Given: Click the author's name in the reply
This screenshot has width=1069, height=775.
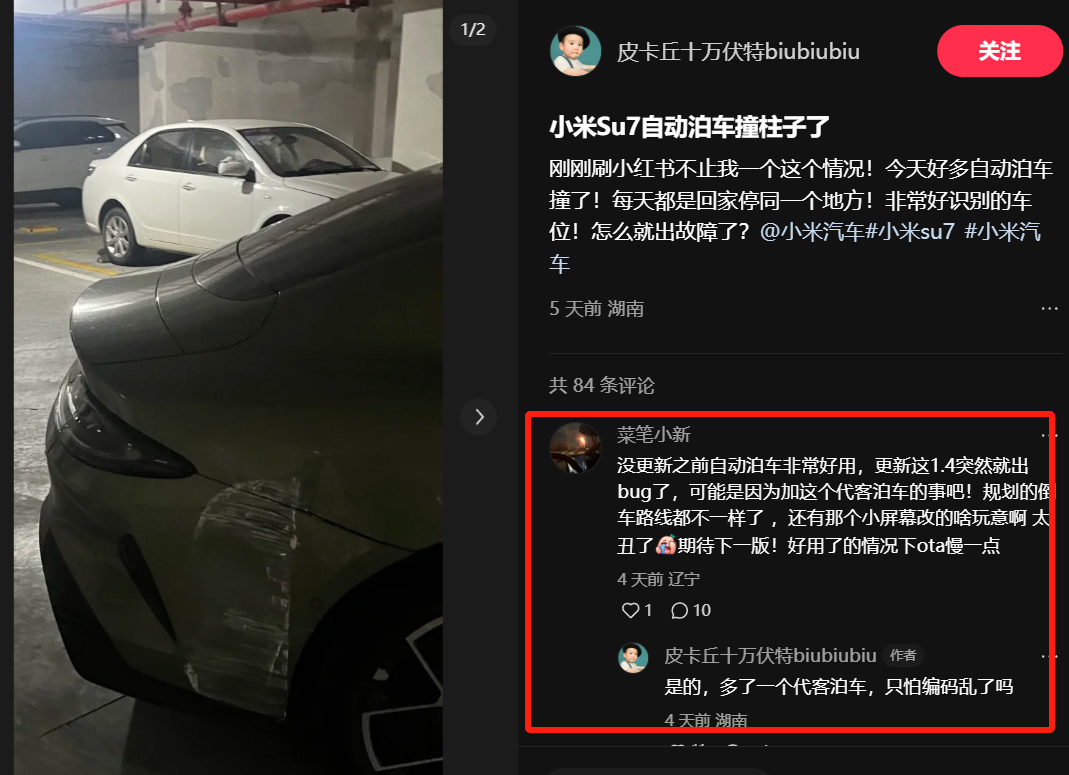Looking at the screenshot, I should 770,656.
